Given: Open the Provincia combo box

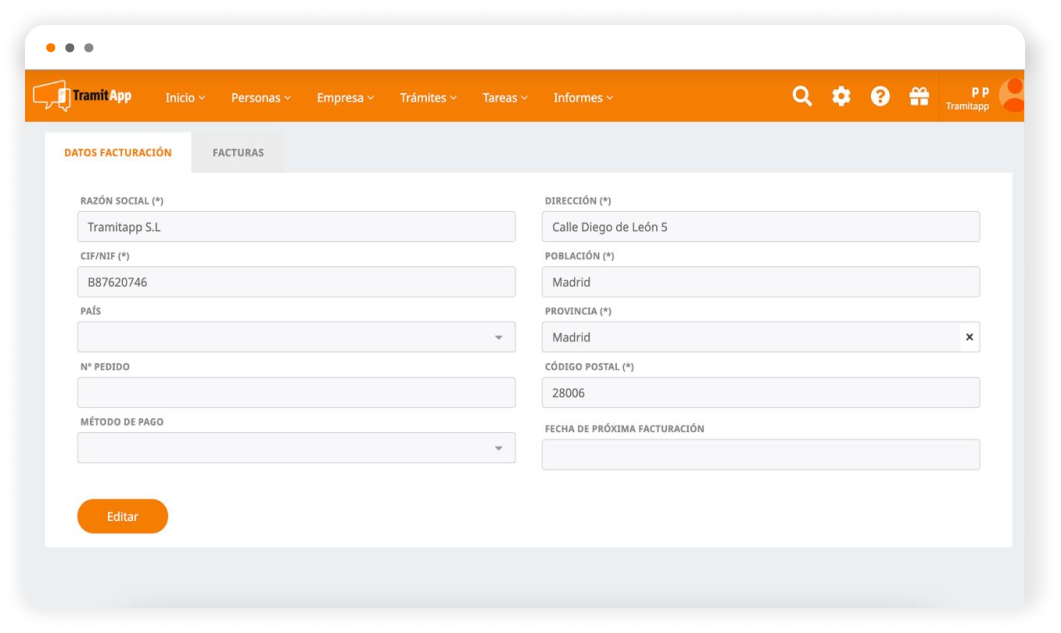Looking at the screenshot, I should pyautogui.click(x=750, y=338).
